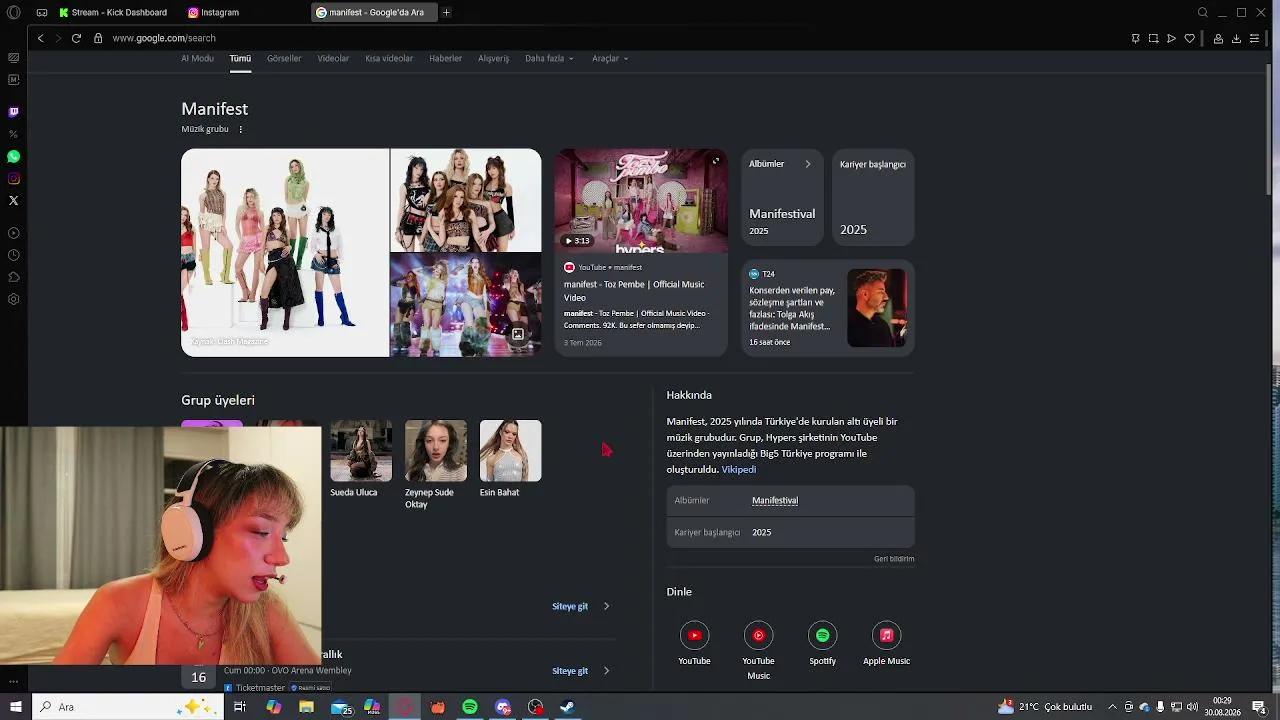1280x720 pixels.
Task: Select the manifest - Google'da Ara tab
Action: (x=373, y=13)
